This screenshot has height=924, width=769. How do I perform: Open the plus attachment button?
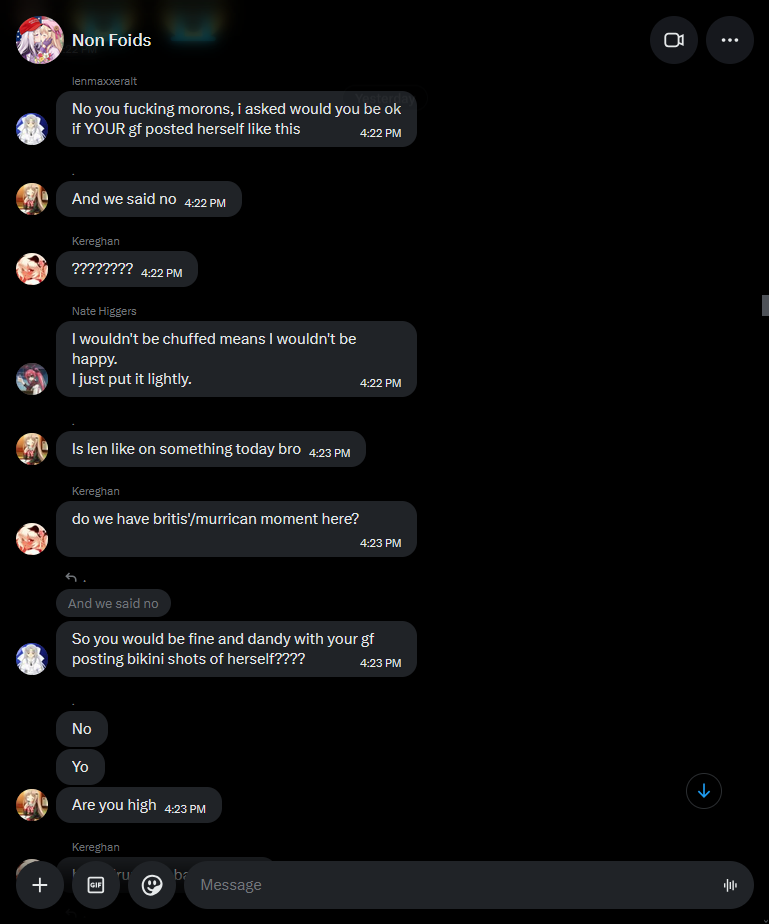39,885
